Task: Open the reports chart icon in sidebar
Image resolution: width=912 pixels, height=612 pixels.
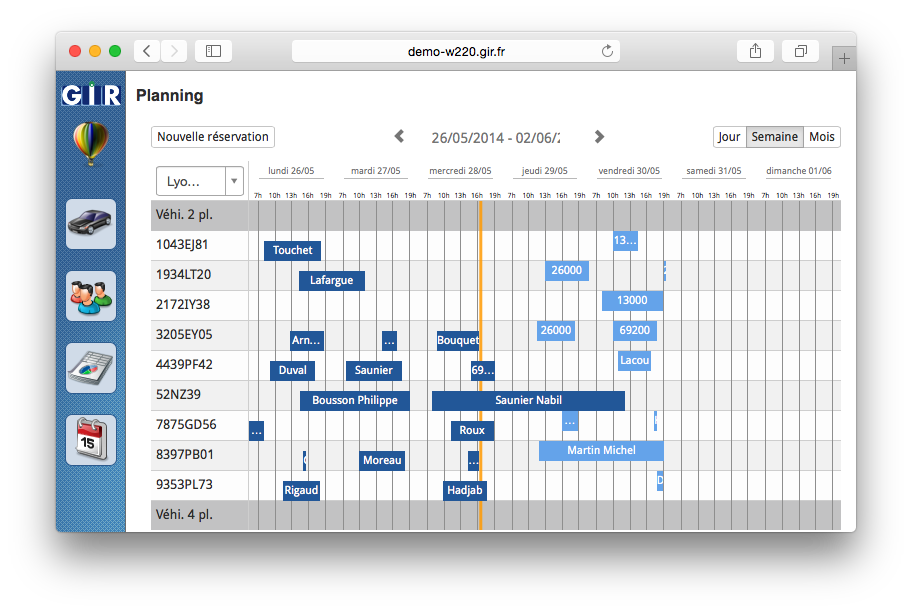Action: tap(90, 368)
